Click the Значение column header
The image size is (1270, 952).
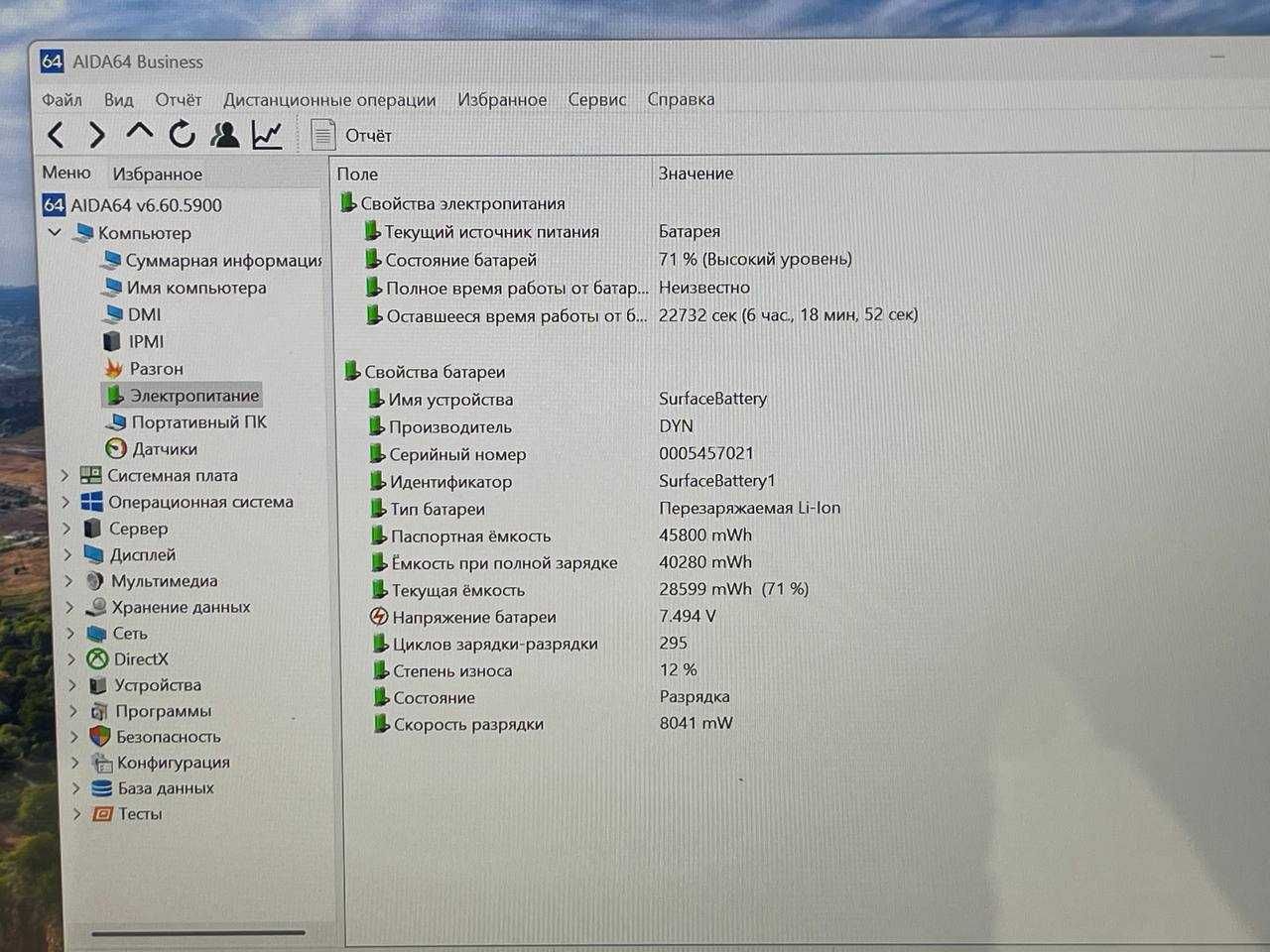point(696,173)
